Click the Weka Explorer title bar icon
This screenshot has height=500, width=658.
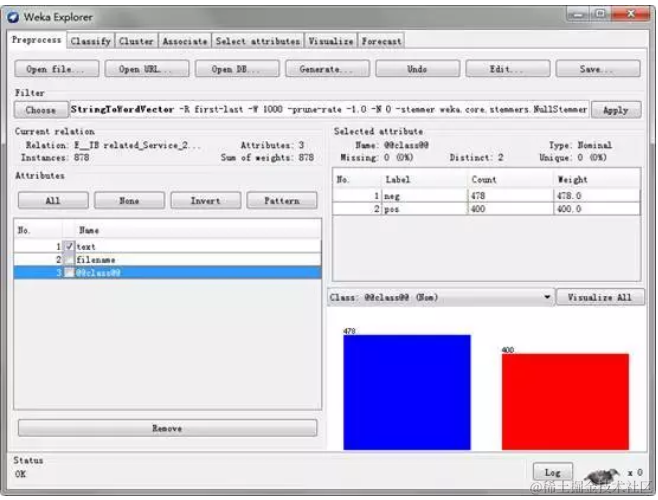tap(13, 17)
